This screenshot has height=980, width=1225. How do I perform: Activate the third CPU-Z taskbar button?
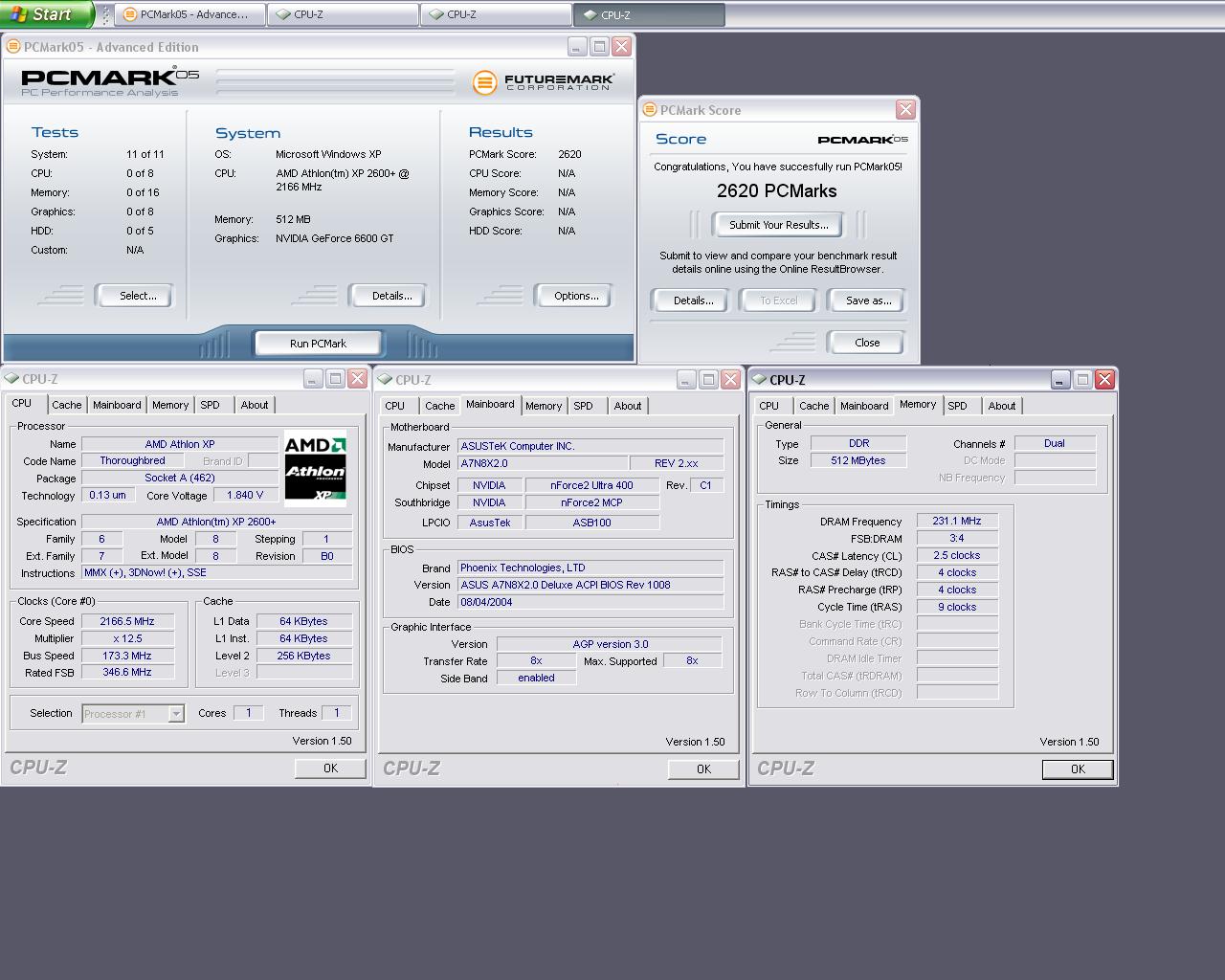tap(649, 14)
